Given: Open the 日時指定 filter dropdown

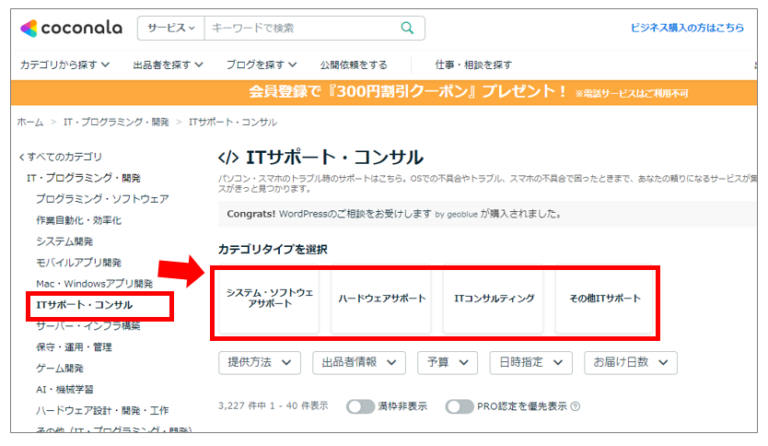Looking at the screenshot, I should [x=530, y=363].
